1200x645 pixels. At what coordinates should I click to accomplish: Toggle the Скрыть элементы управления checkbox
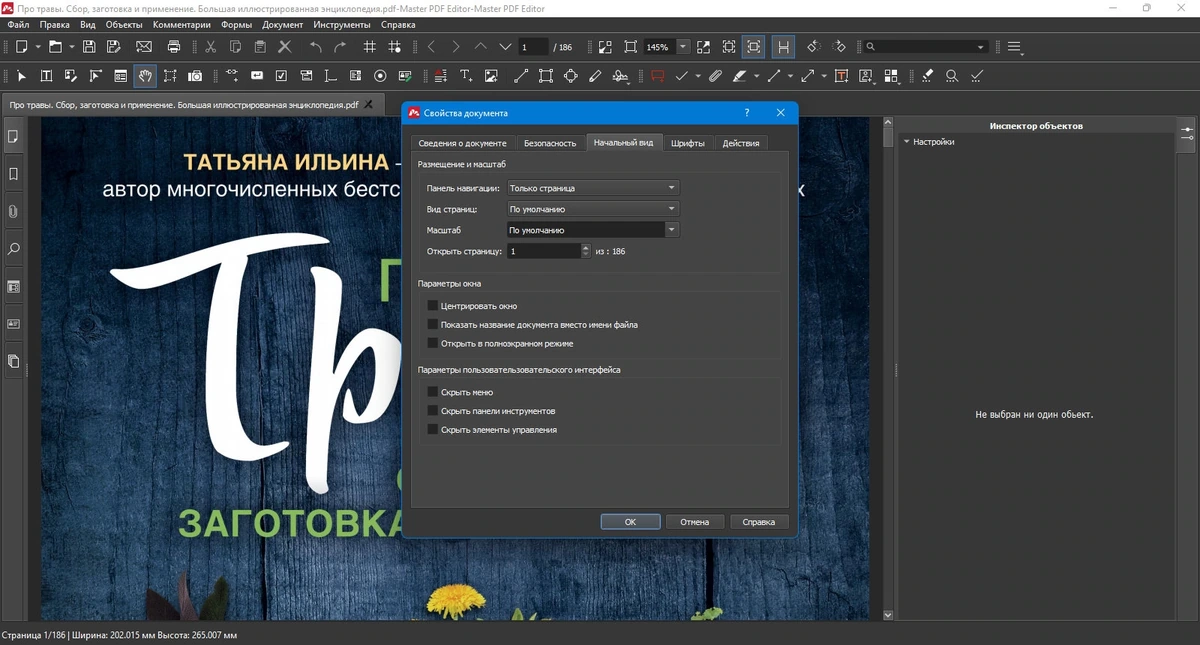(x=433, y=430)
